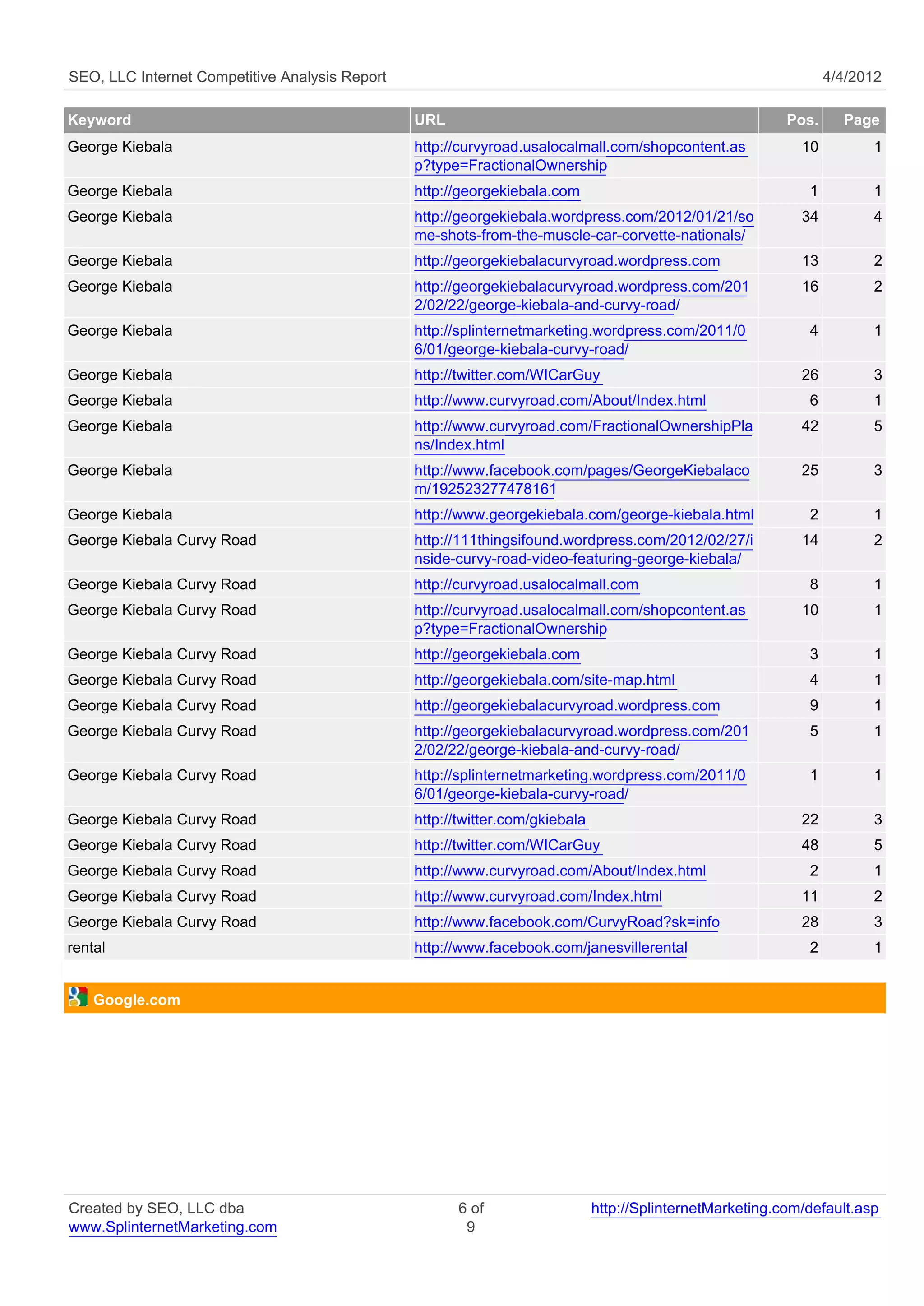Select position value 26
Image resolution: width=924 pixels, height=1306 pixels.
[810, 375]
